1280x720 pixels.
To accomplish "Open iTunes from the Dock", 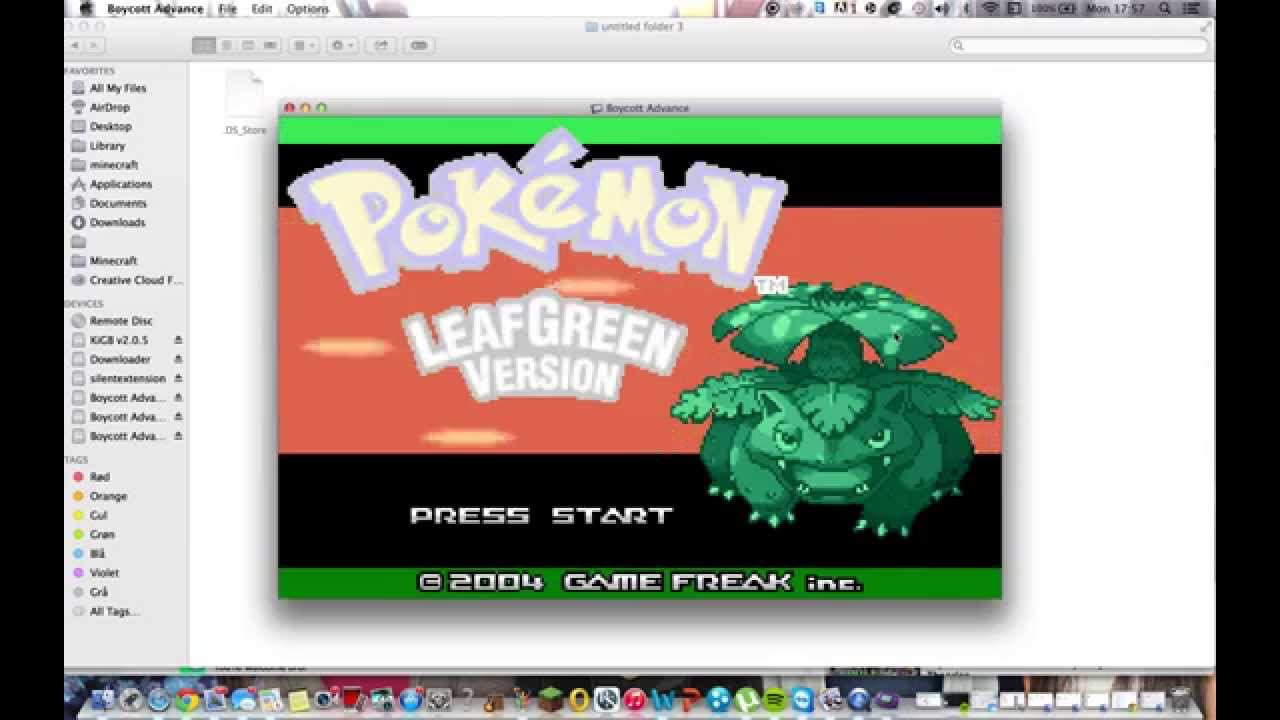I will [x=634, y=700].
